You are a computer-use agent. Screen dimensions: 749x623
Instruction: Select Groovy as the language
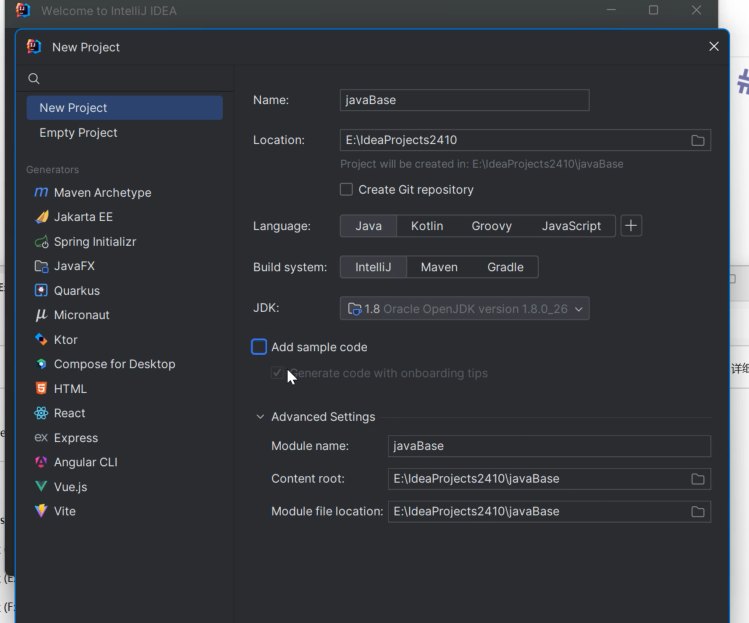[x=492, y=226]
